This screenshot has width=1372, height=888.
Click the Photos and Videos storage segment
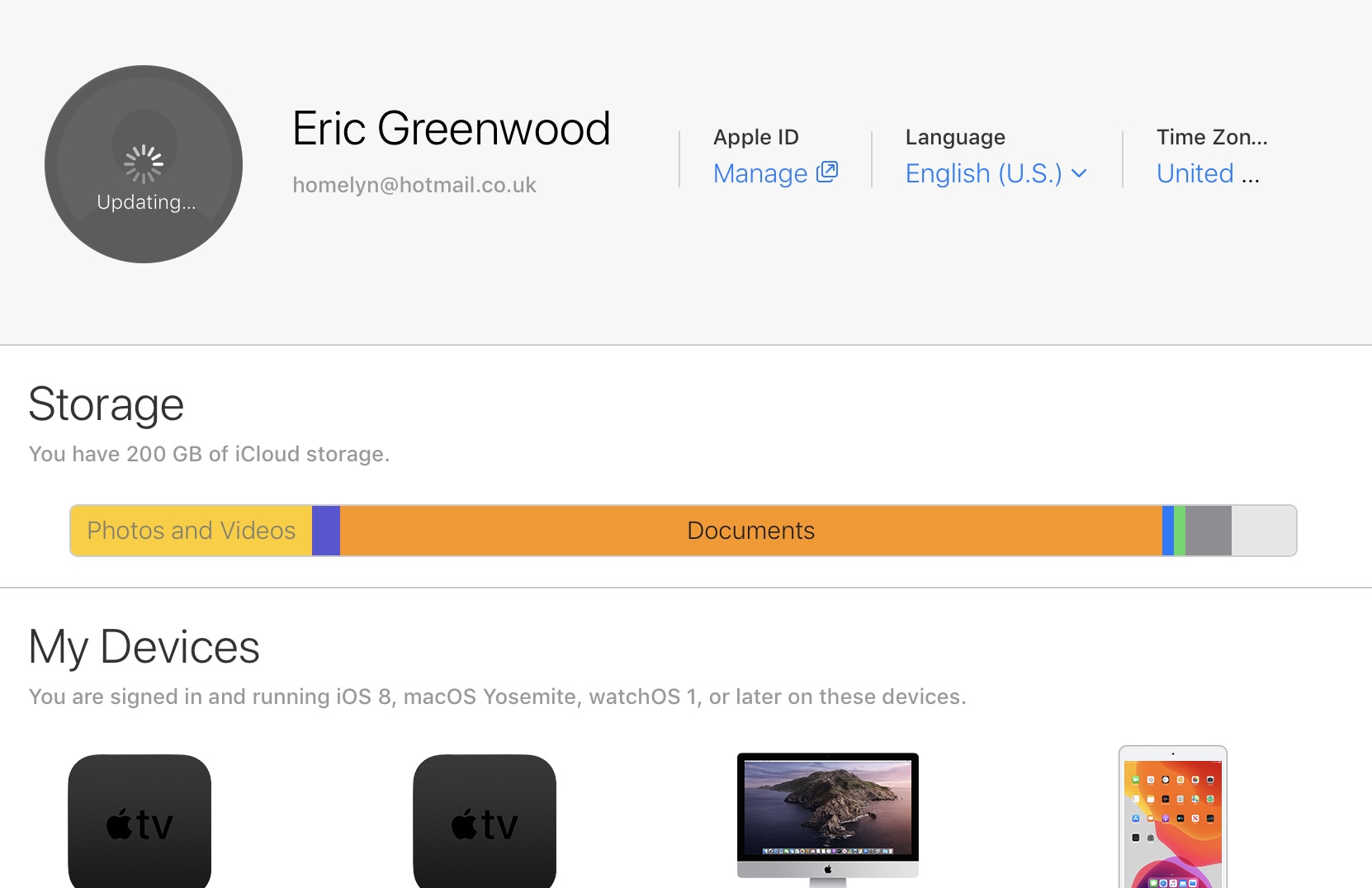tap(191, 531)
